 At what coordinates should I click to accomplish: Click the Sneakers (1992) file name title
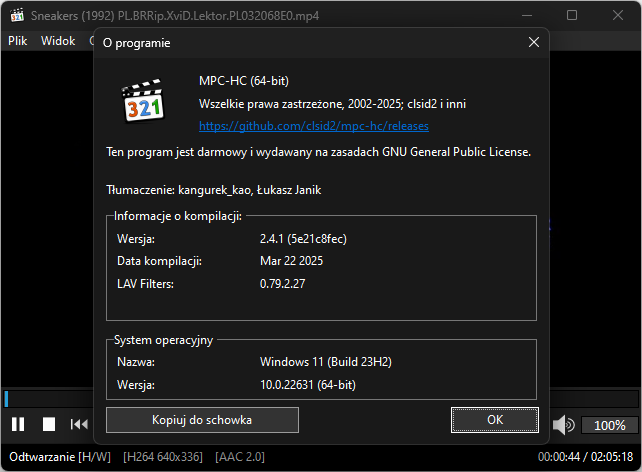[175, 16]
